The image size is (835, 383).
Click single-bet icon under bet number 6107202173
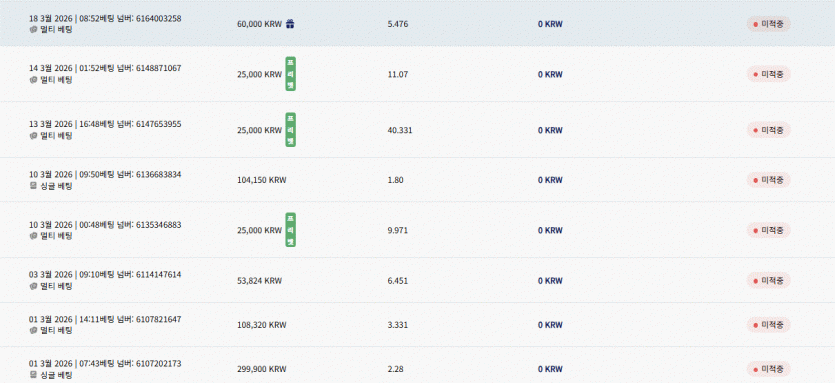click(33, 375)
